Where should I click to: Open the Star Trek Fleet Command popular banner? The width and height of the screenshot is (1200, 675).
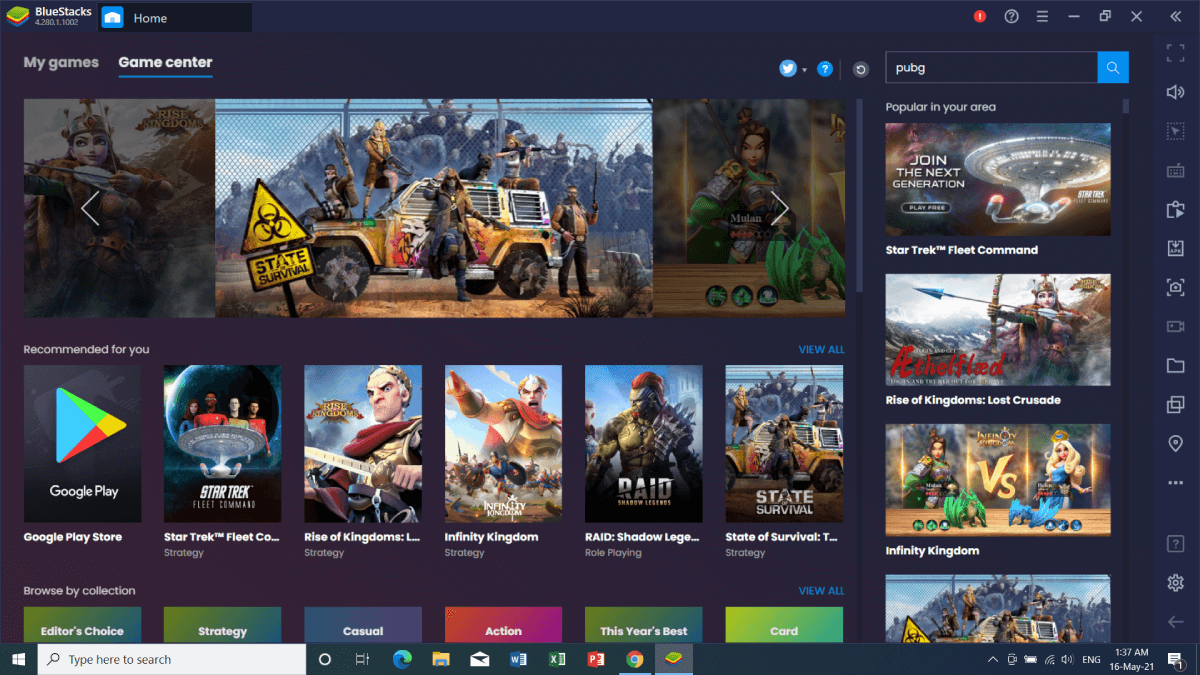998,179
